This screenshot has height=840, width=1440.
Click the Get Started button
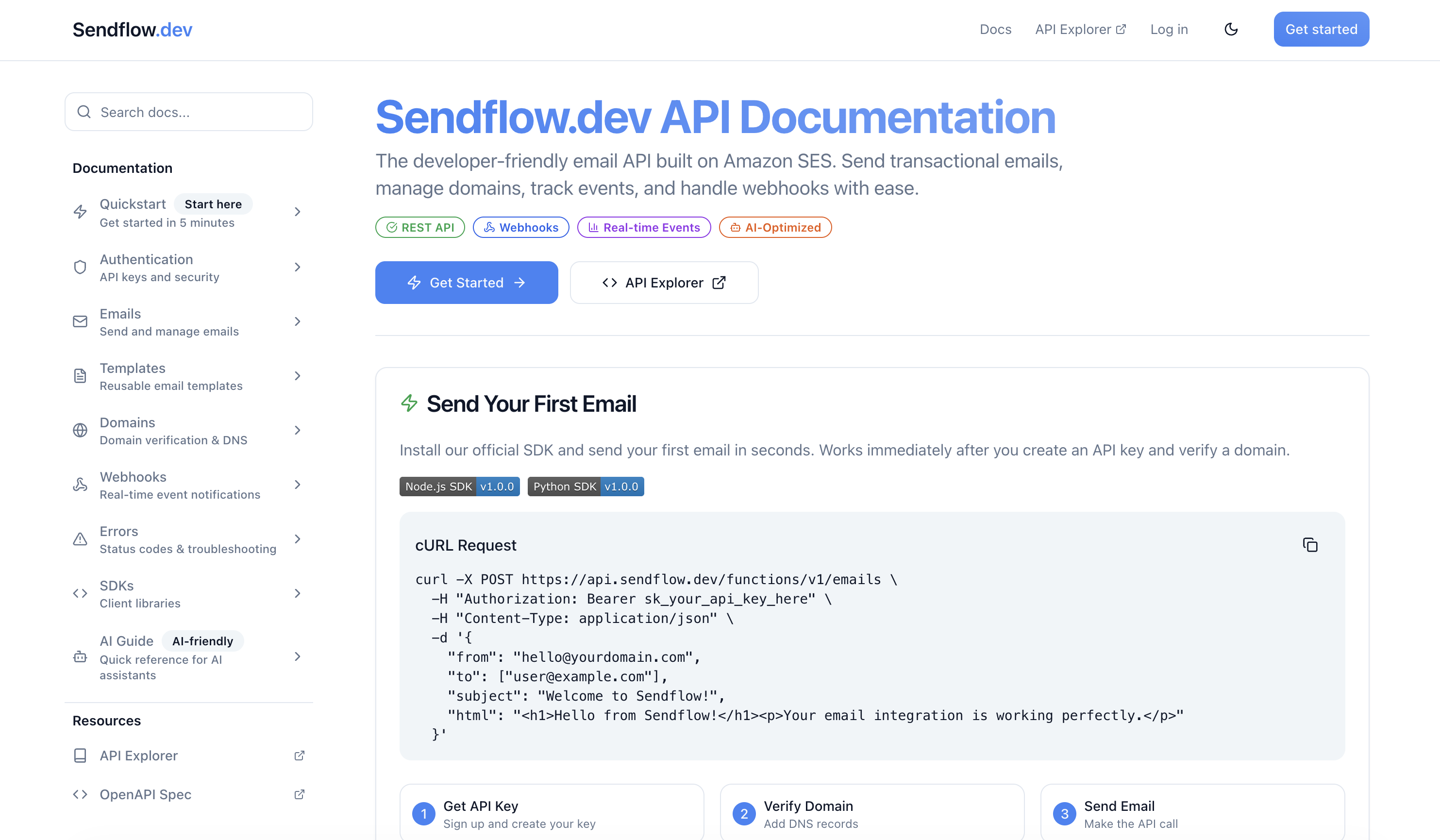tap(466, 282)
